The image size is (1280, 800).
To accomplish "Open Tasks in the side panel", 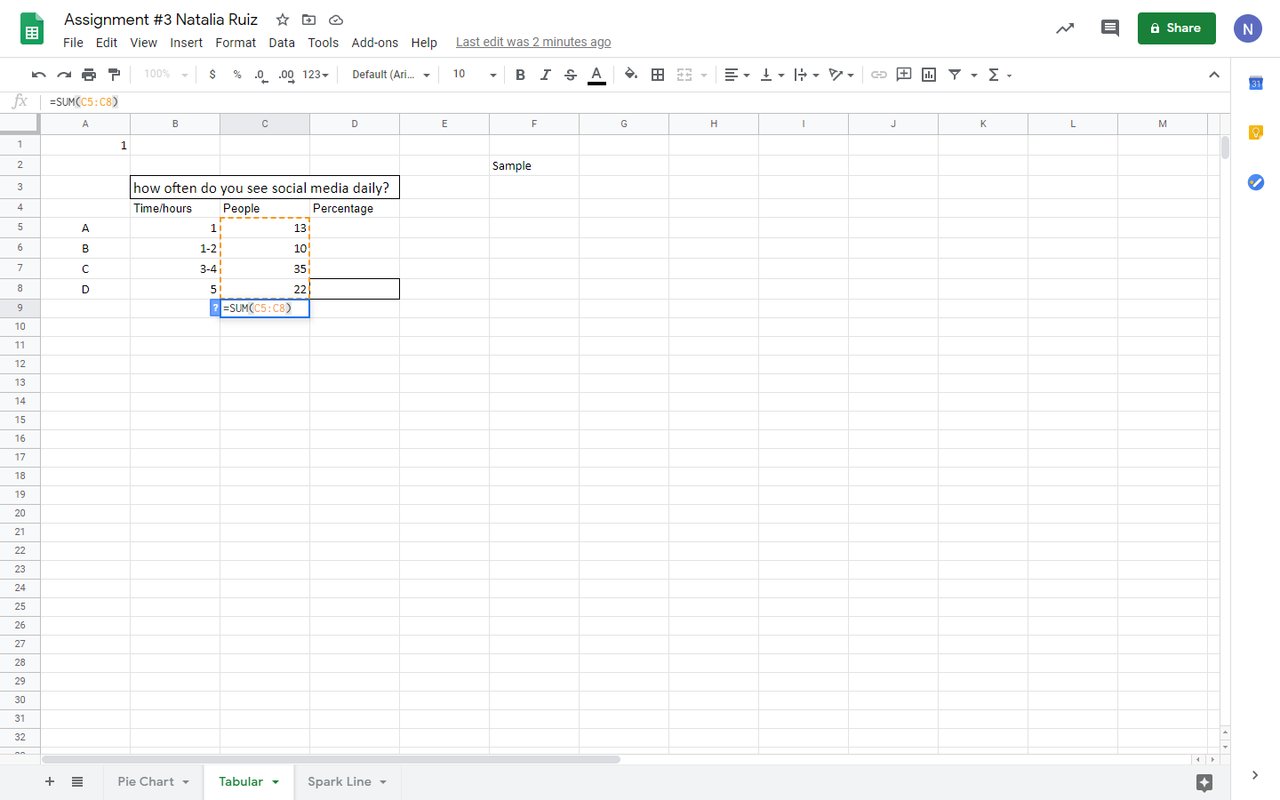I will (x=1256, y=182).
